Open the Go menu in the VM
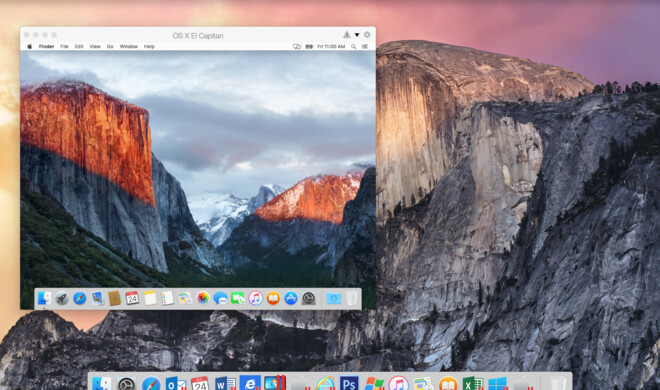The height and width of the screenshot is (390, 660). (110, 47)
